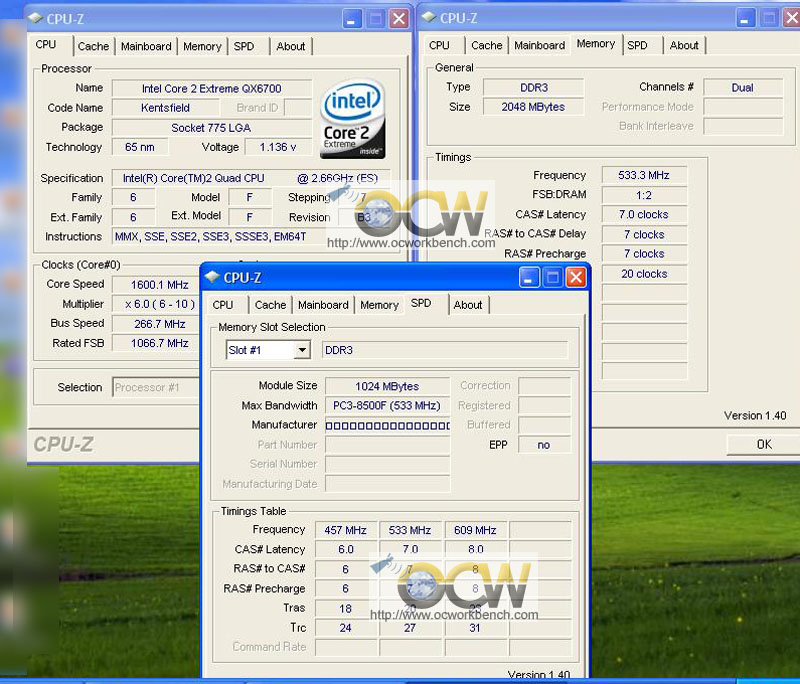The image size is (800, 684).
Task: Click the core speed value "1600.1 MHz"
Action: (160, 285)
